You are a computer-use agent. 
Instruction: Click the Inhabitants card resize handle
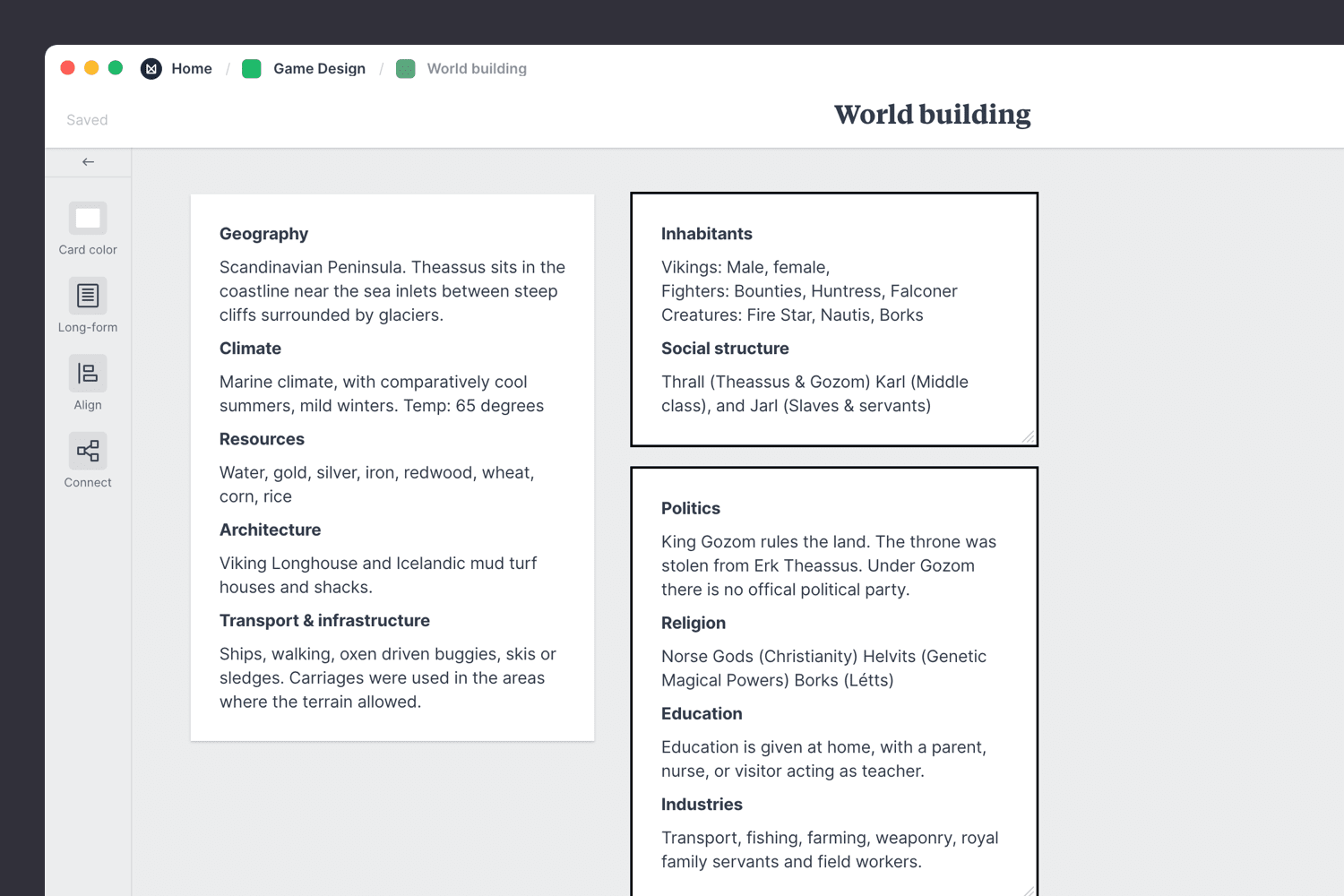pyautogui.click(x=1028, y=437)
